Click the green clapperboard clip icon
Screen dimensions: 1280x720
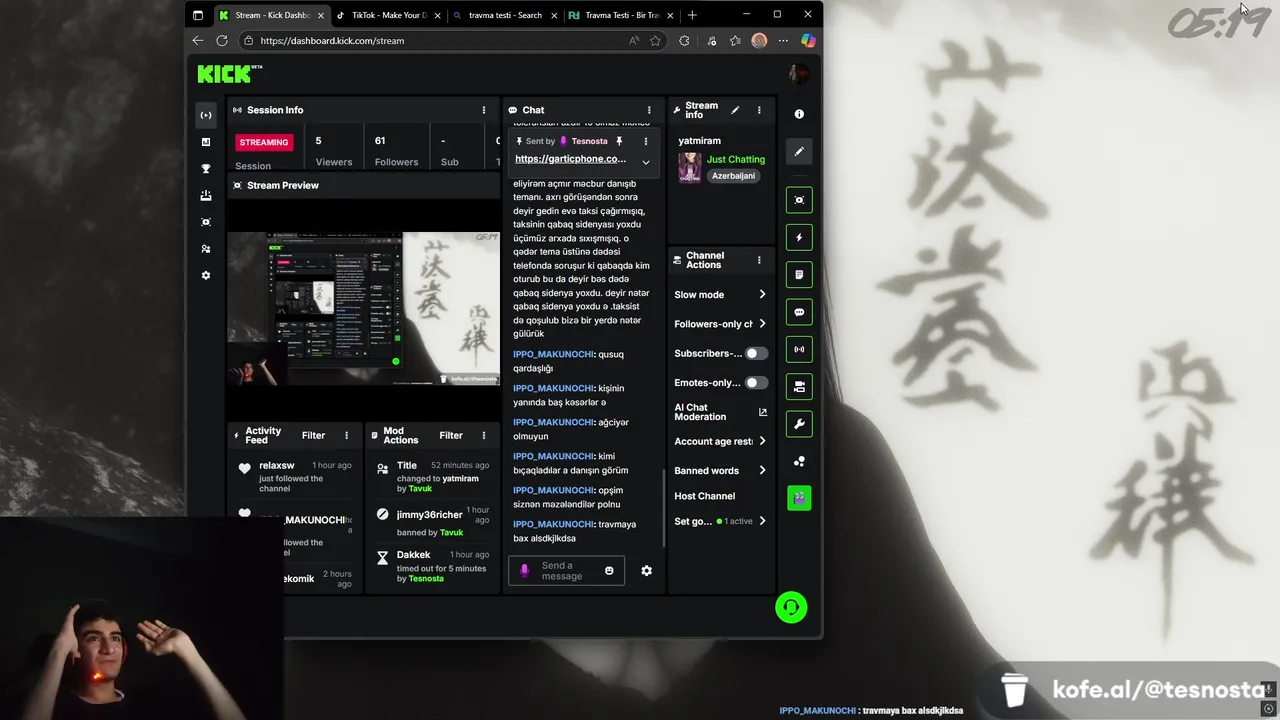[x=799, y=497]
